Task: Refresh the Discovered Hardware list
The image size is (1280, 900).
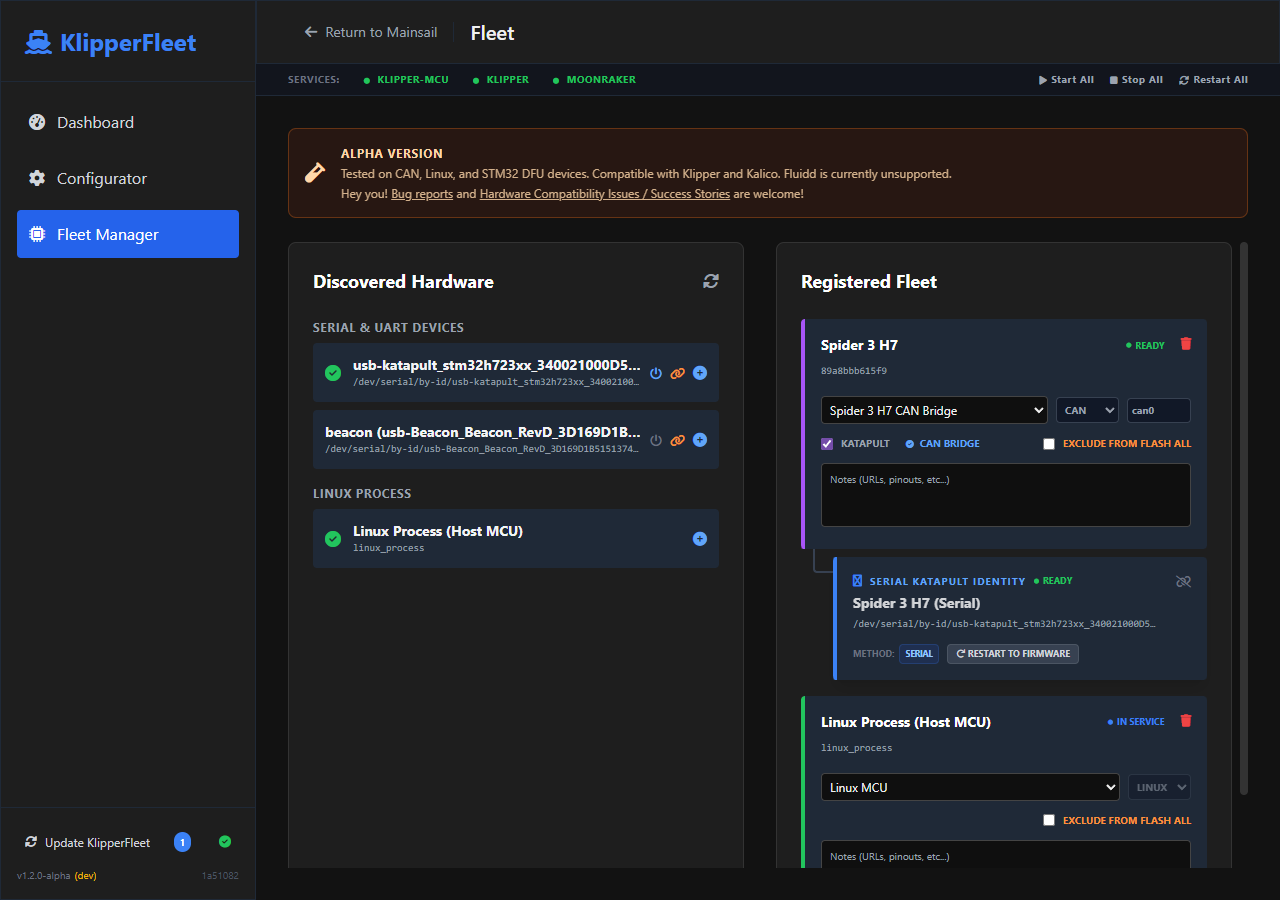Action: [x=711, y=281]
